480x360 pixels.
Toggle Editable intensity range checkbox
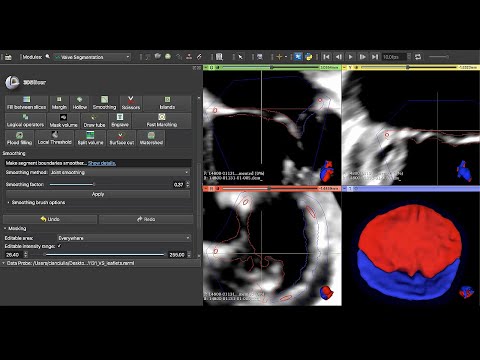[59, 246]
